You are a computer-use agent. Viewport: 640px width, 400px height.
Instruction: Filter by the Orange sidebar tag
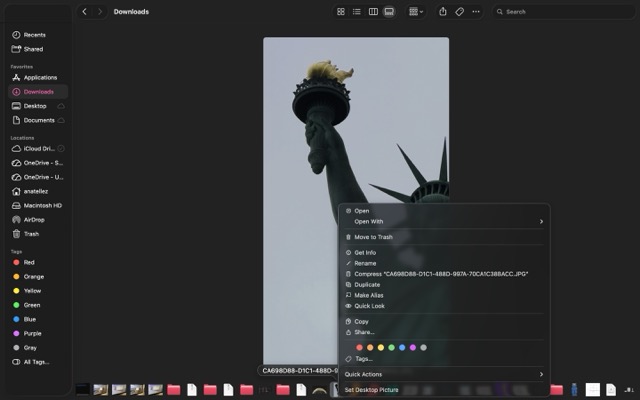pos(38,277)
